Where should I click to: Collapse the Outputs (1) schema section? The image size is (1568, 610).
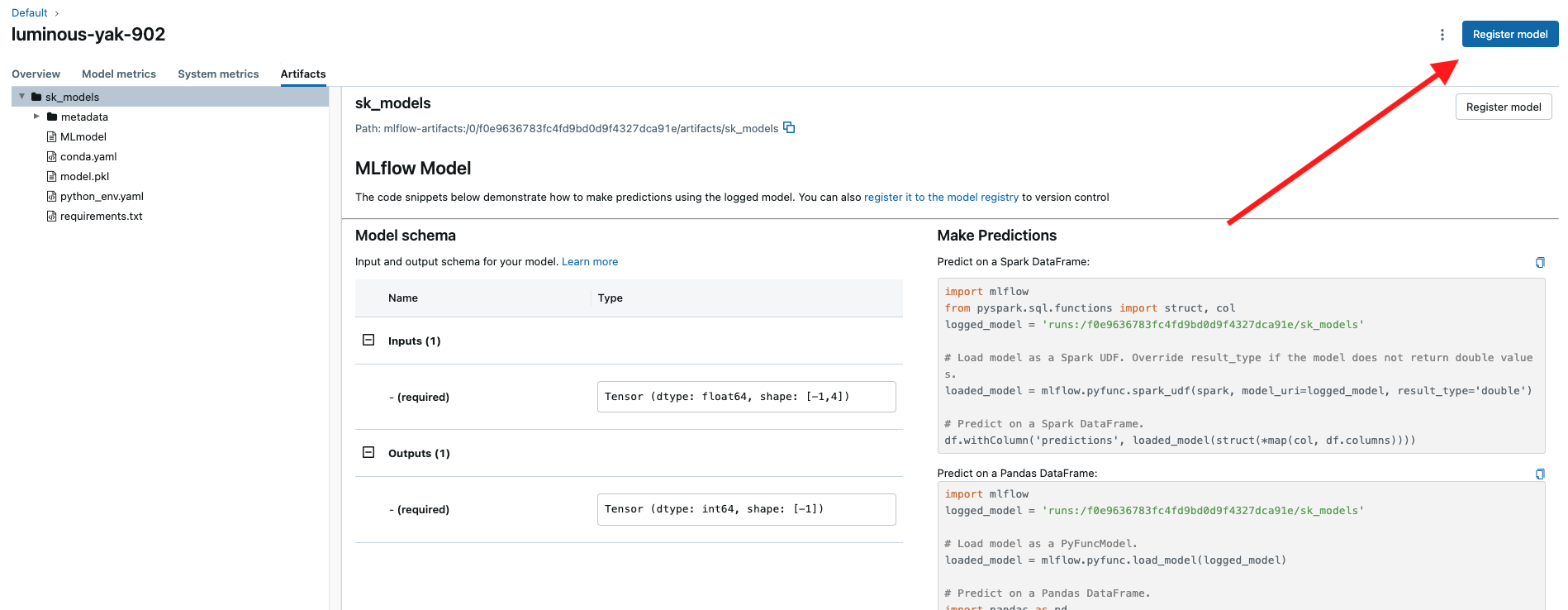tap(368, 452)
